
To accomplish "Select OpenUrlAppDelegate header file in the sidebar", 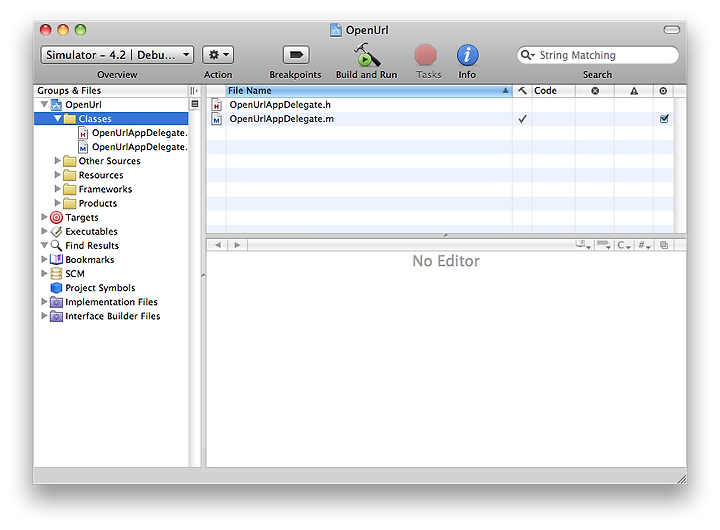I will click(x=133, y=133).
